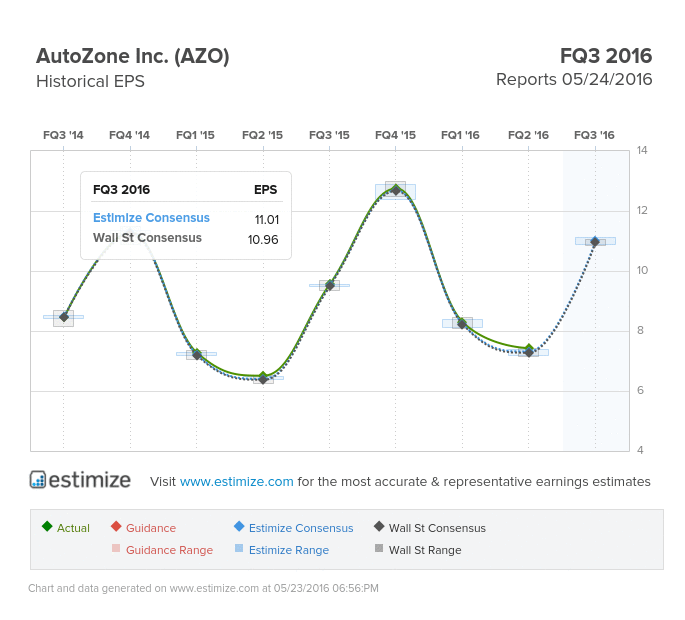Click the FQ2 '16 axis label
685x620 pixels.
[529, 135]
